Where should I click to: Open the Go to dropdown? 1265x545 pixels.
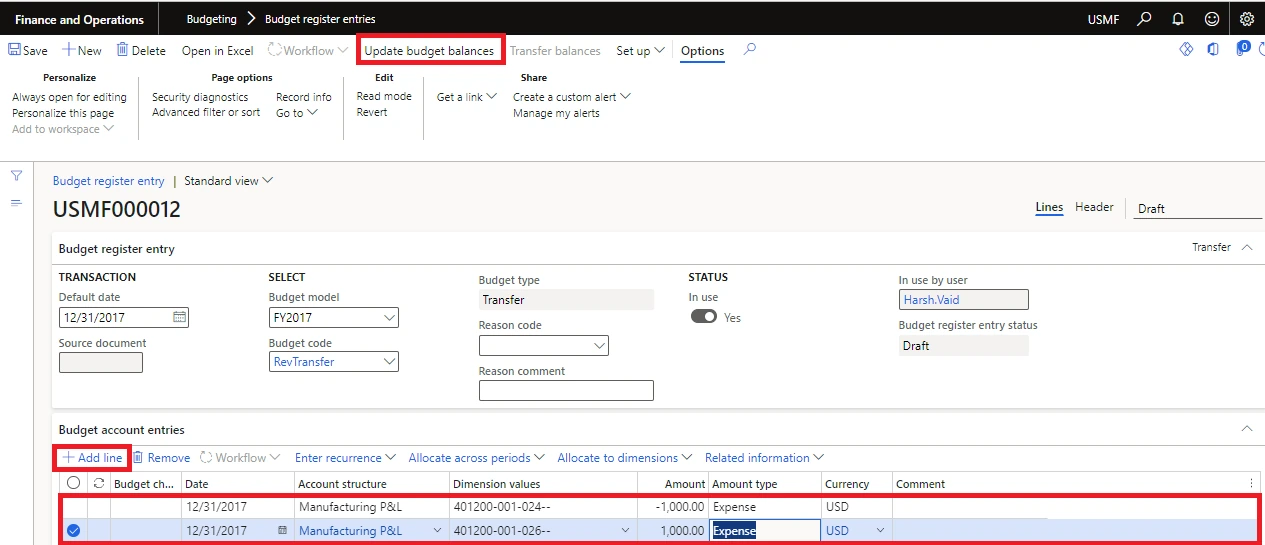297,113
